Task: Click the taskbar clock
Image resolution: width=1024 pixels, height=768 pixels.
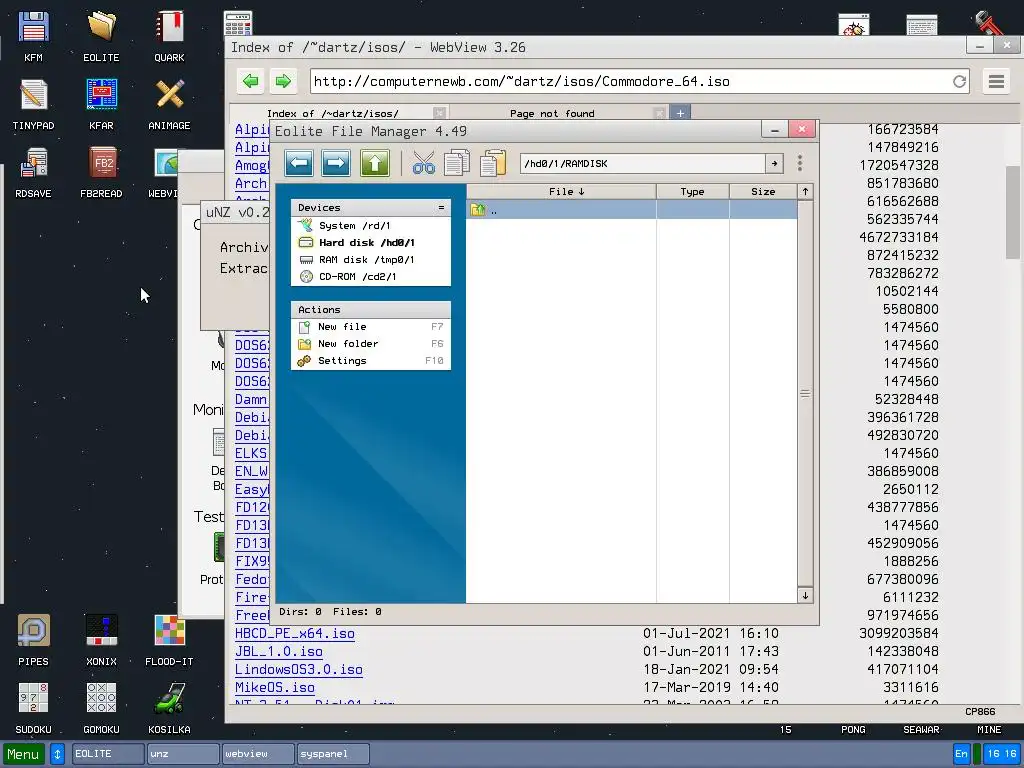Action: pyautogui.click(x=1002, y=754)
